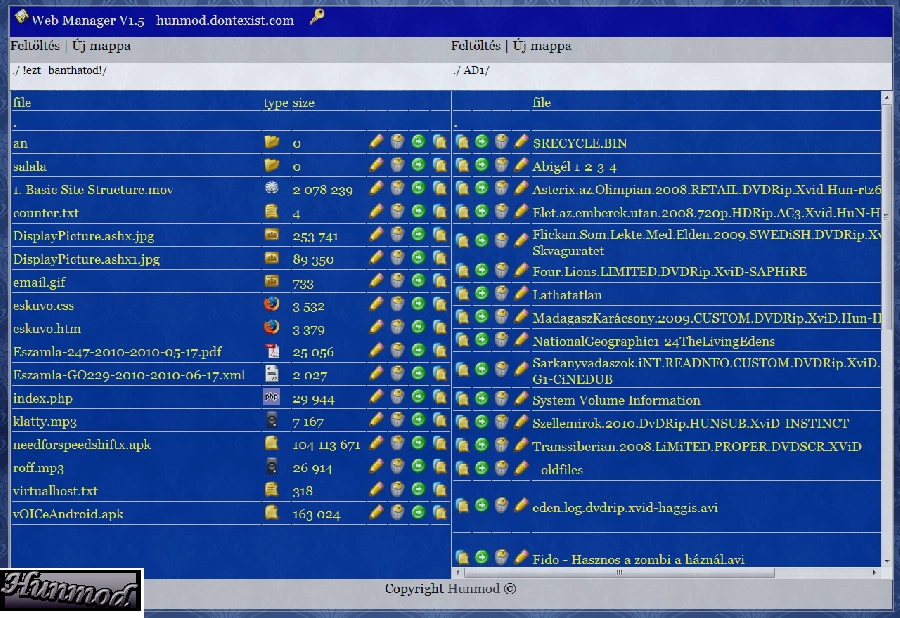Click the trash icon for System Volume Information

pyautogui.click(x=501, y=399)
